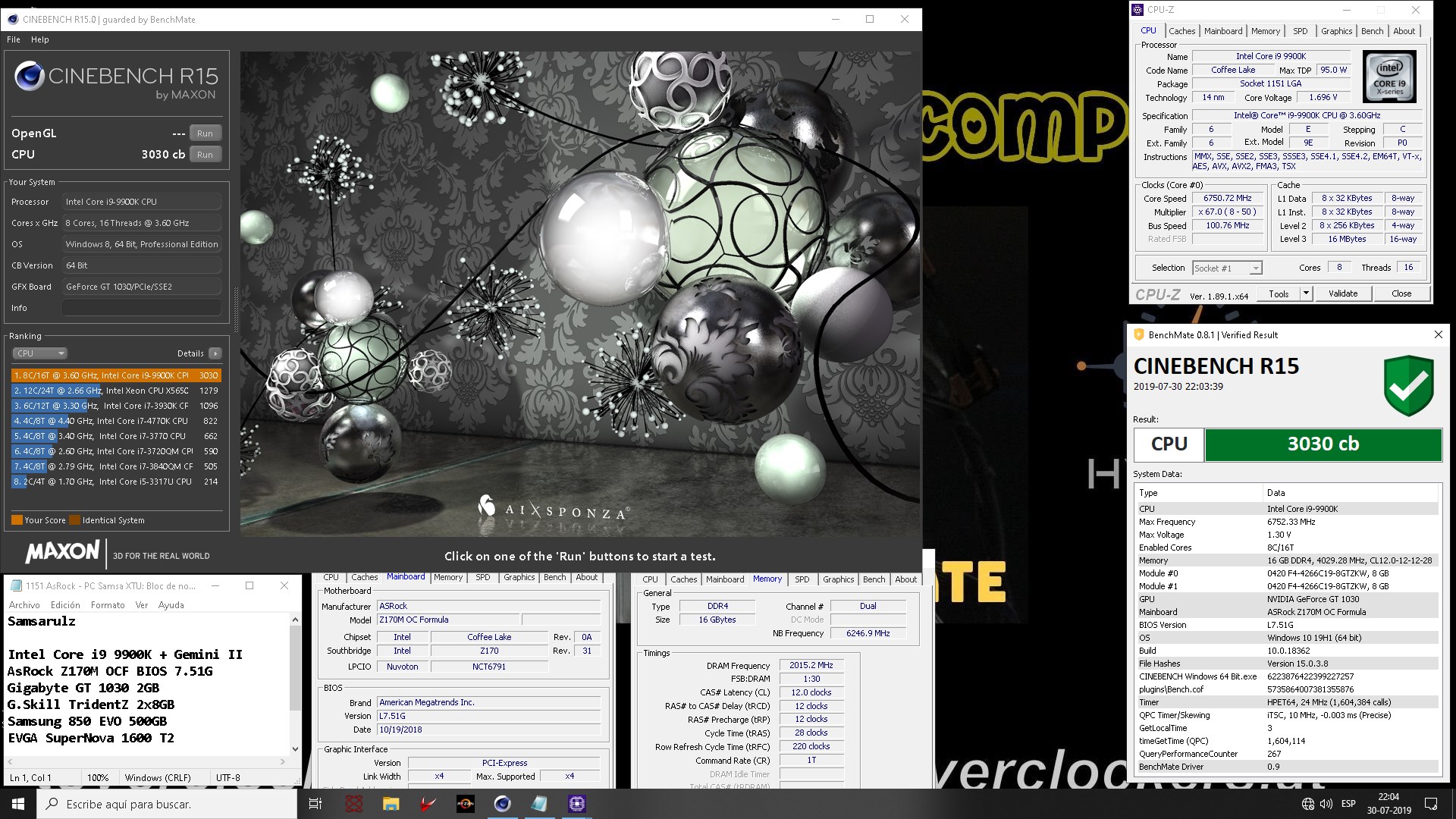1456x819 pixels.
Task: Open the Windows Start menu
Action: tap(18, 804)
